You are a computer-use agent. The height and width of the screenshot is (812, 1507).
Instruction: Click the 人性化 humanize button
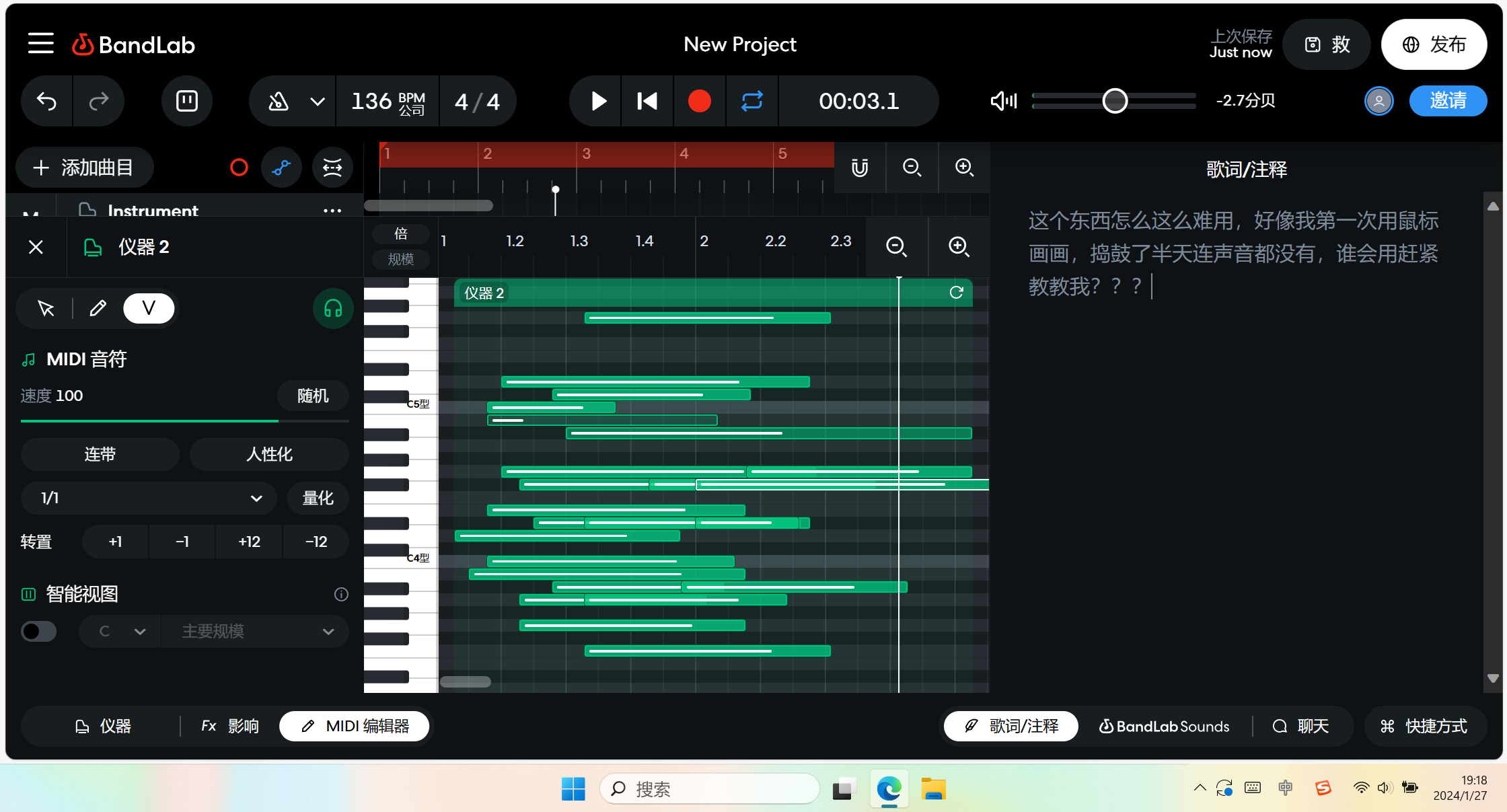[x=269, y=454]
